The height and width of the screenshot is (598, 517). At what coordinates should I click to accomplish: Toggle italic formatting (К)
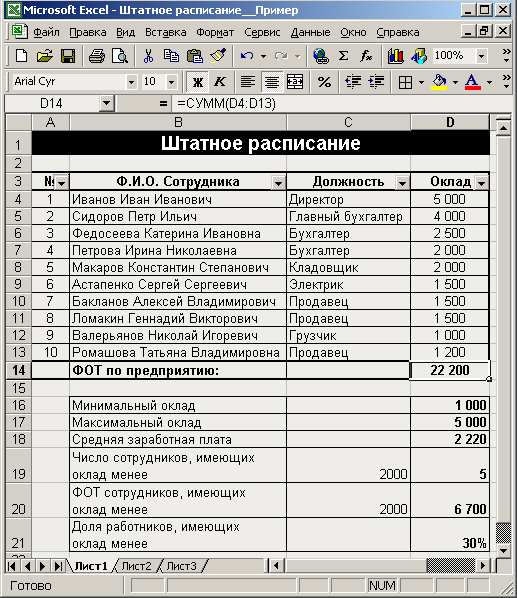[x=220, y=82]
